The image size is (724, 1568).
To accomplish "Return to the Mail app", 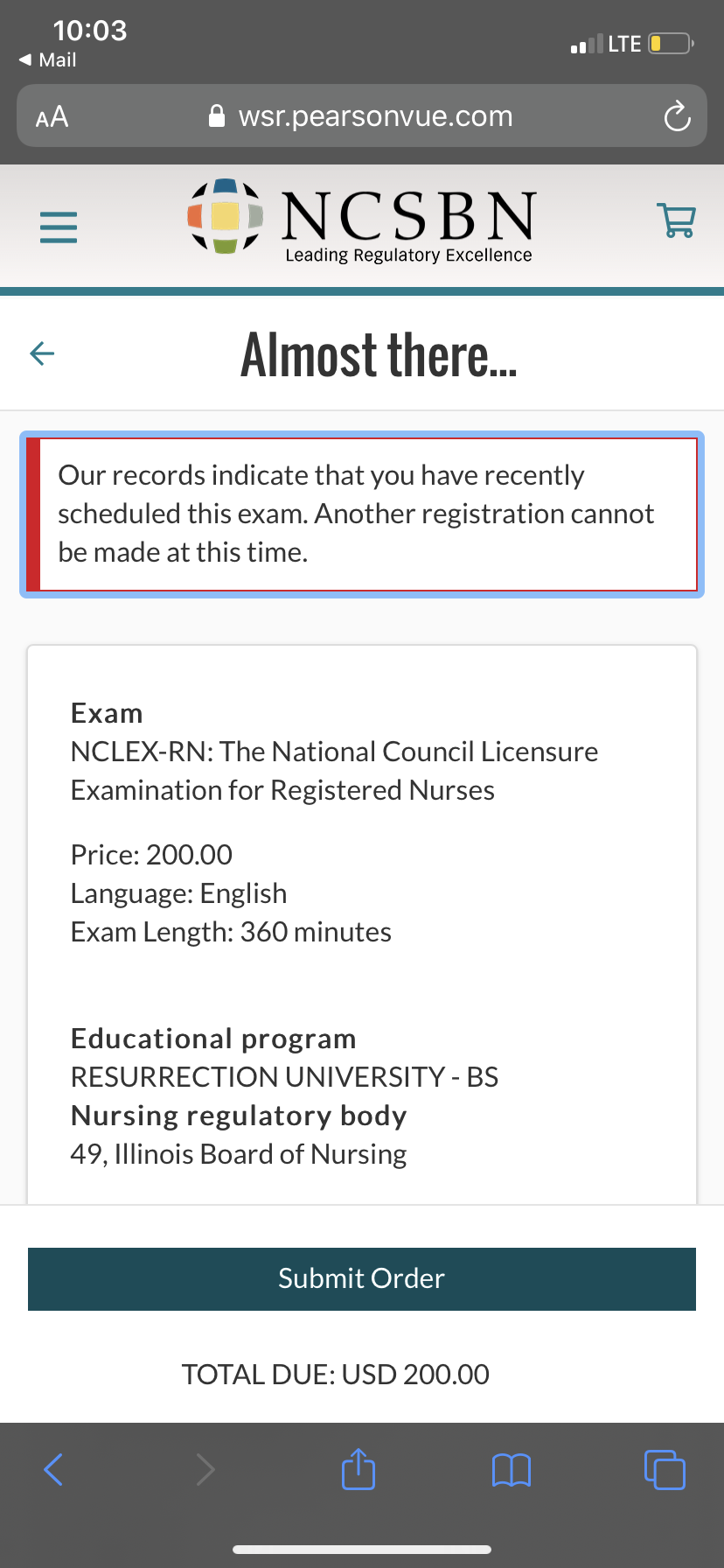I will coord(48,59).
